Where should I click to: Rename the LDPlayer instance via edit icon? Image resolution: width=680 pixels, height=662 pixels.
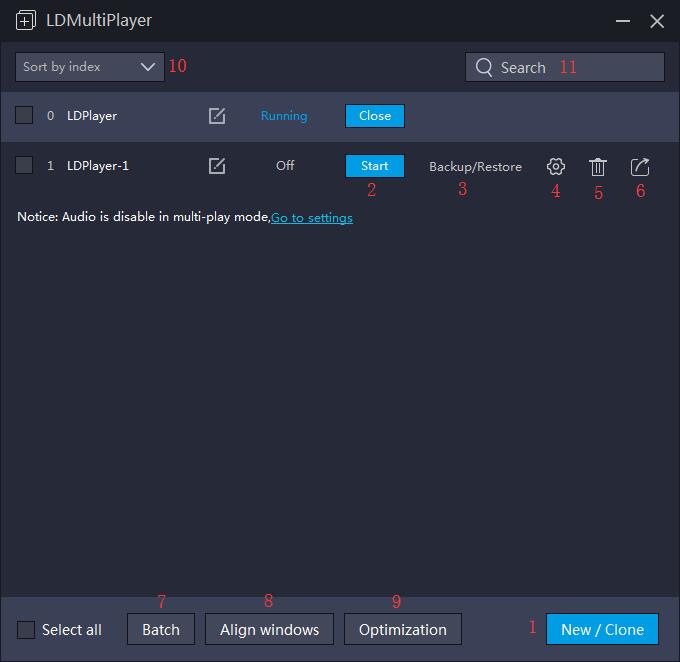pos(217,116)
